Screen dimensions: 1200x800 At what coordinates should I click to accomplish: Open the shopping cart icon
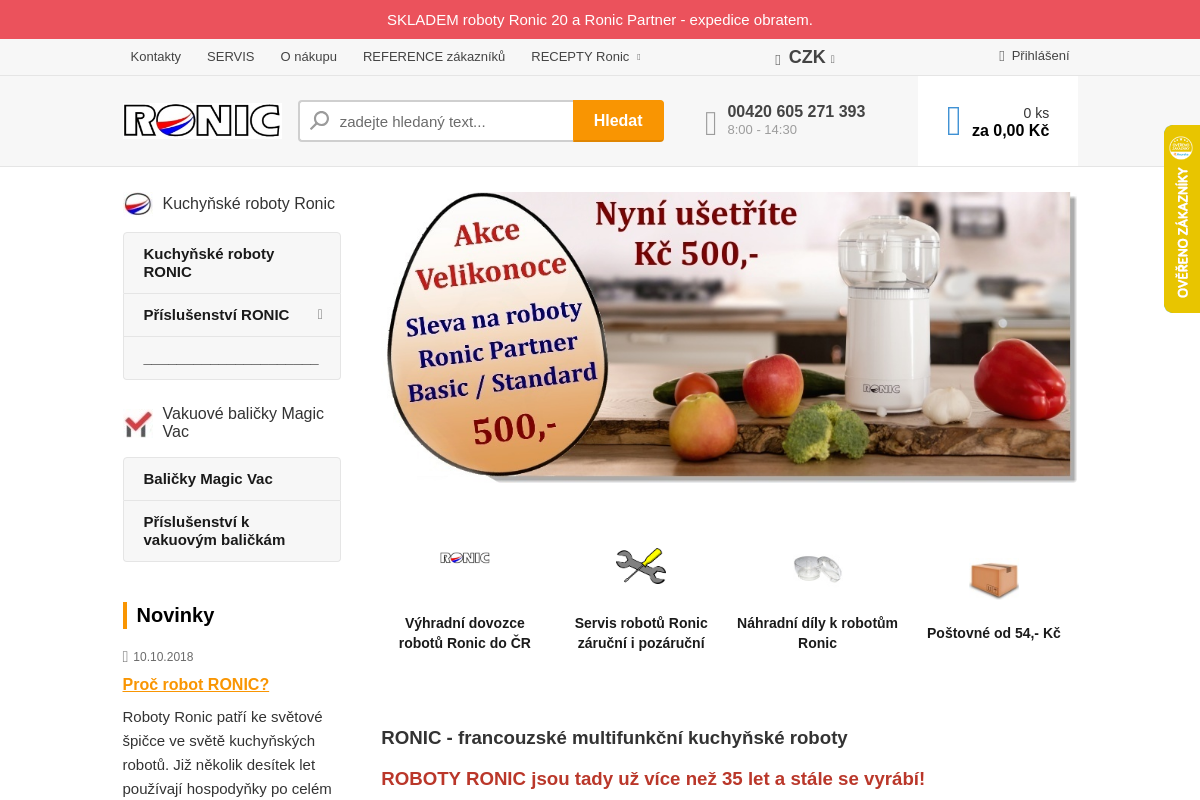pyautogui.click(x=953, y=122)
